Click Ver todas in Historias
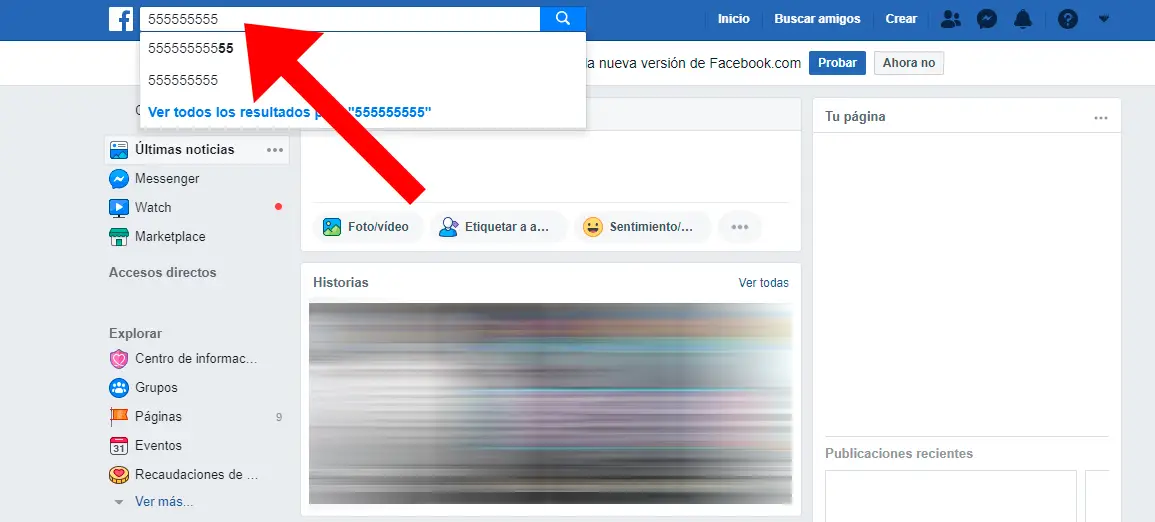This screenshot has height=522, width=1155. tap(763, 283)
